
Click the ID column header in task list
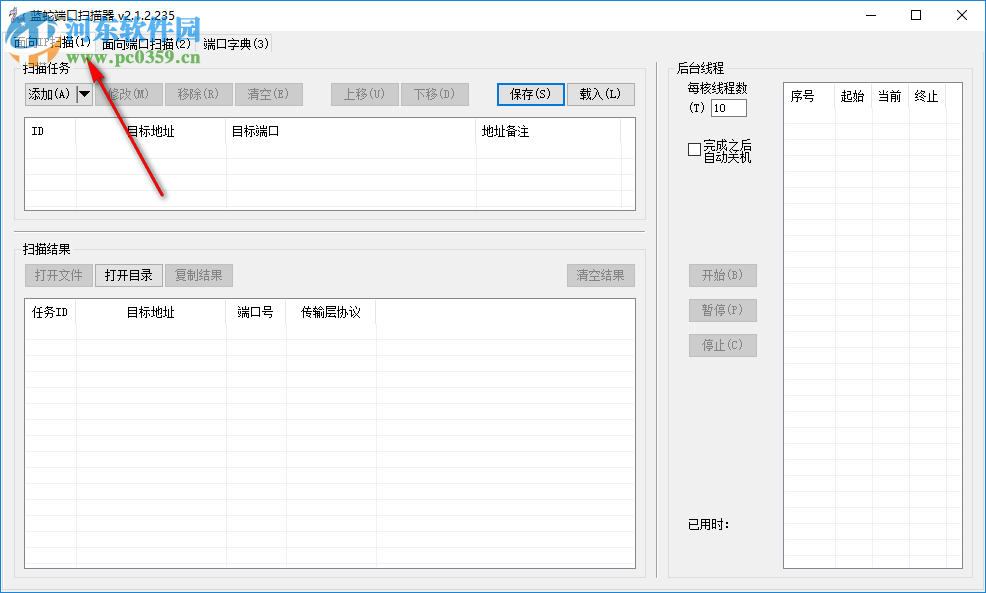(x=50, y=131)
